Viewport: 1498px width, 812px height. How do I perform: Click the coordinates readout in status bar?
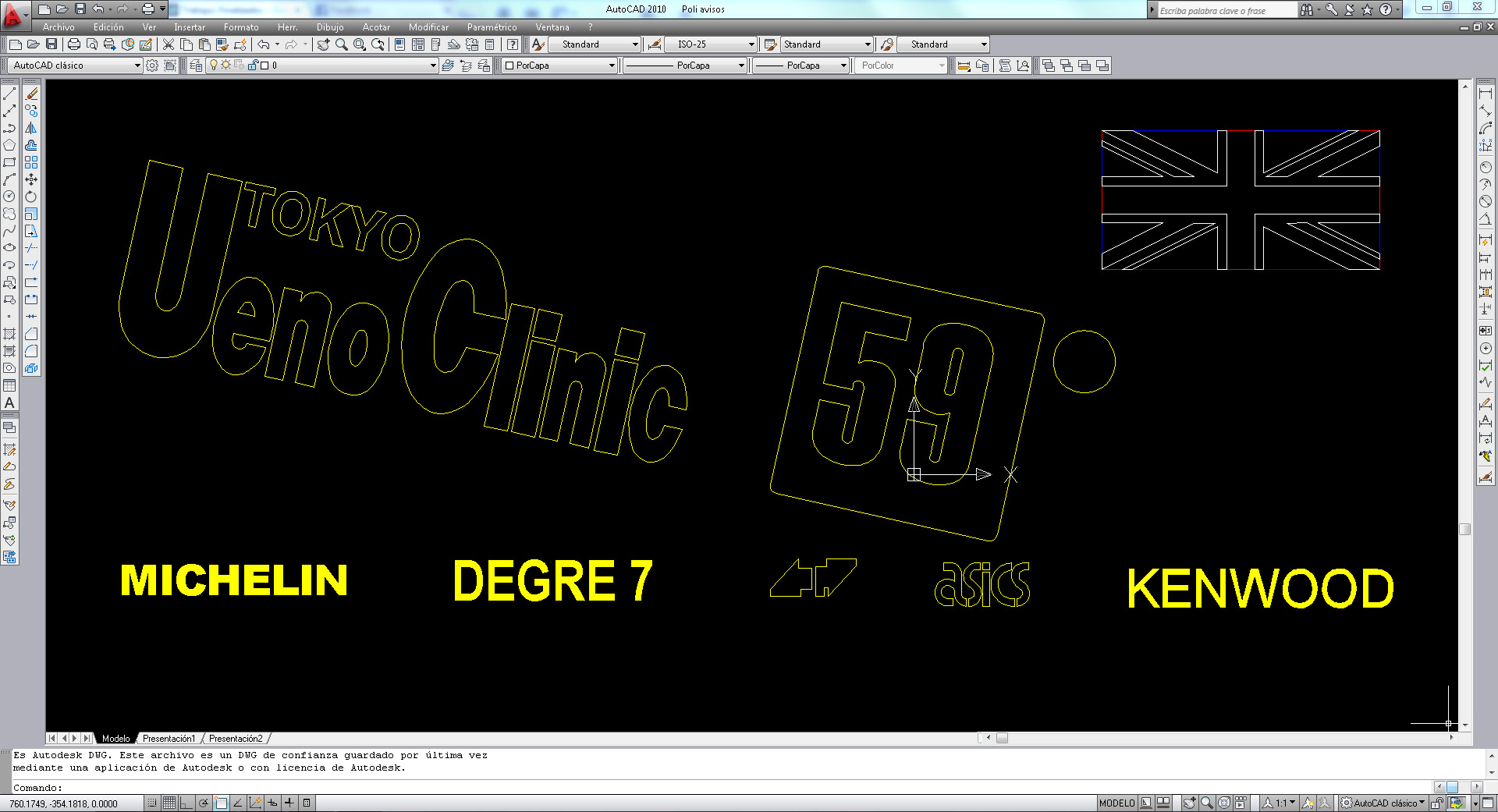point(64,803)
